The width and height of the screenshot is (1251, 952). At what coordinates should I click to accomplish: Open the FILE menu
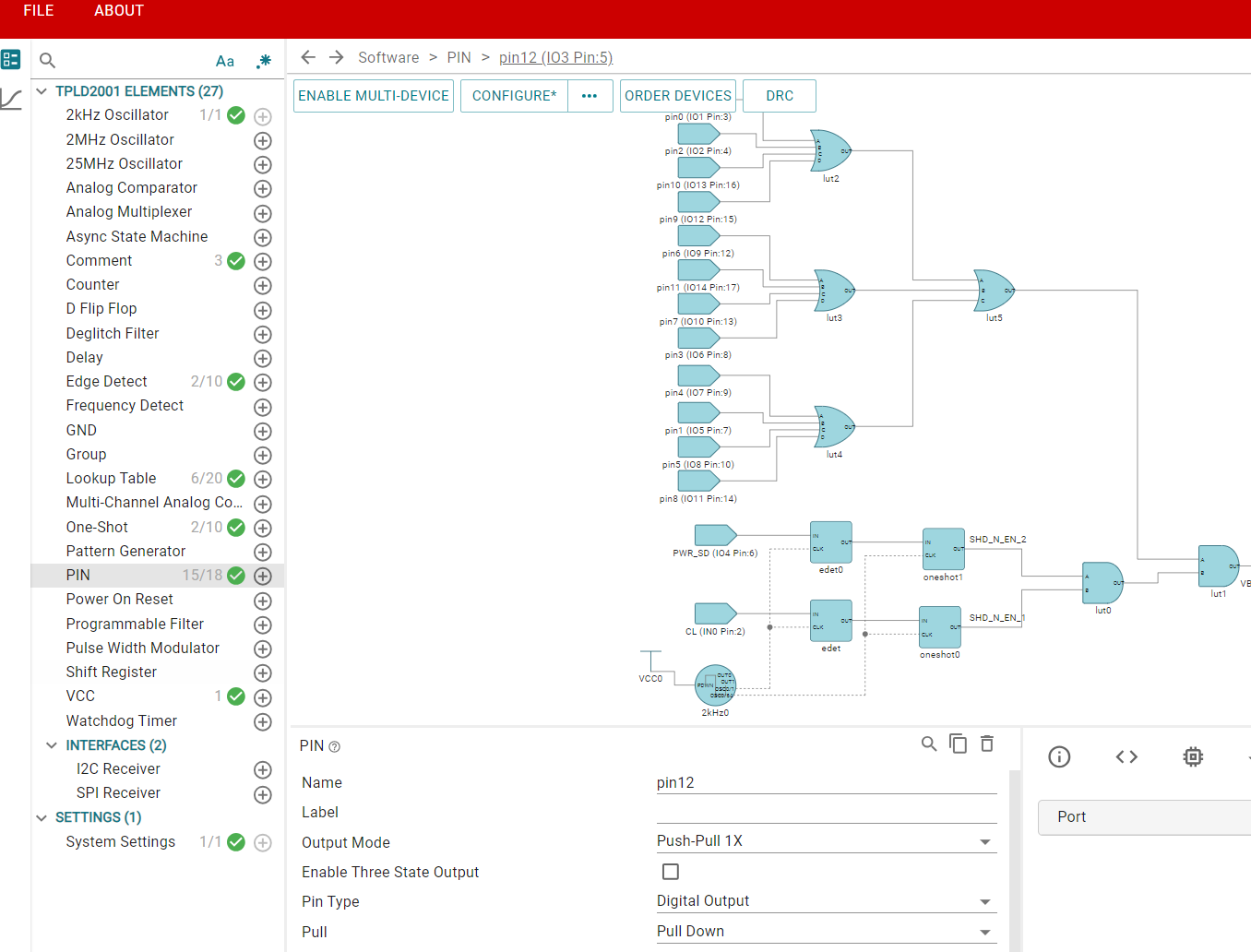coord(39,11)
